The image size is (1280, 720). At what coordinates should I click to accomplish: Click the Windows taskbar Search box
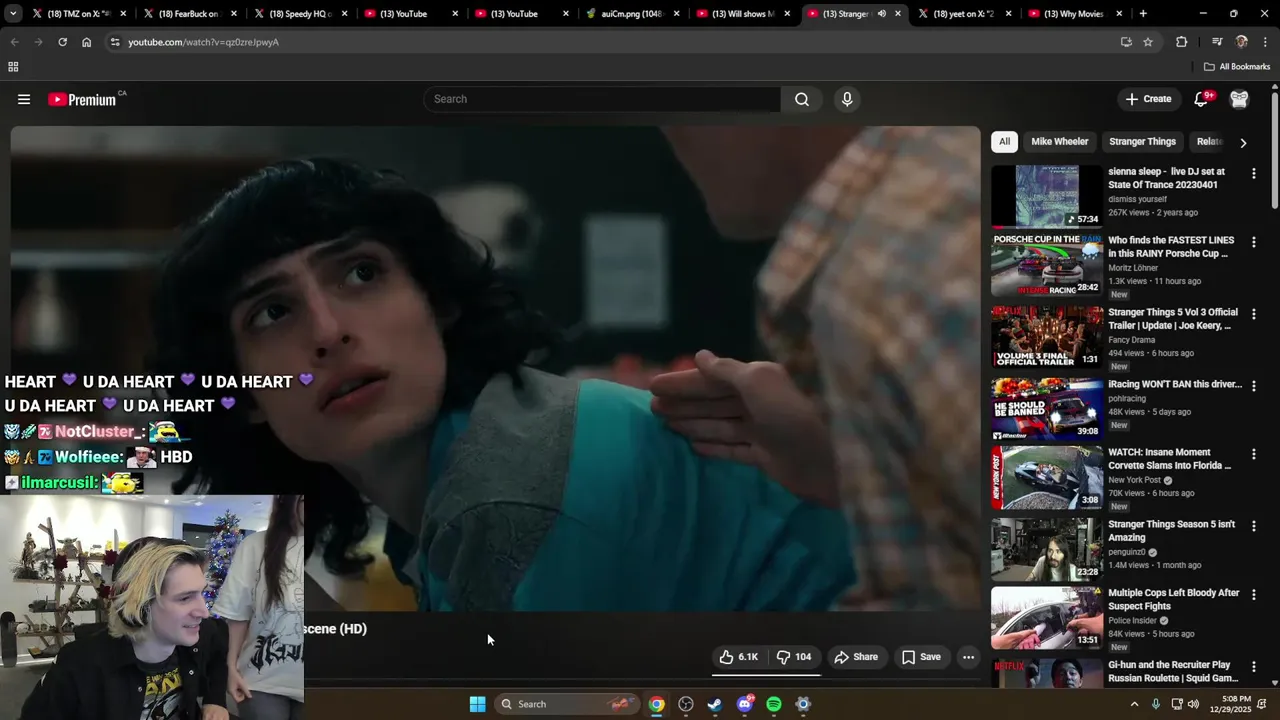tap(567, 704)
